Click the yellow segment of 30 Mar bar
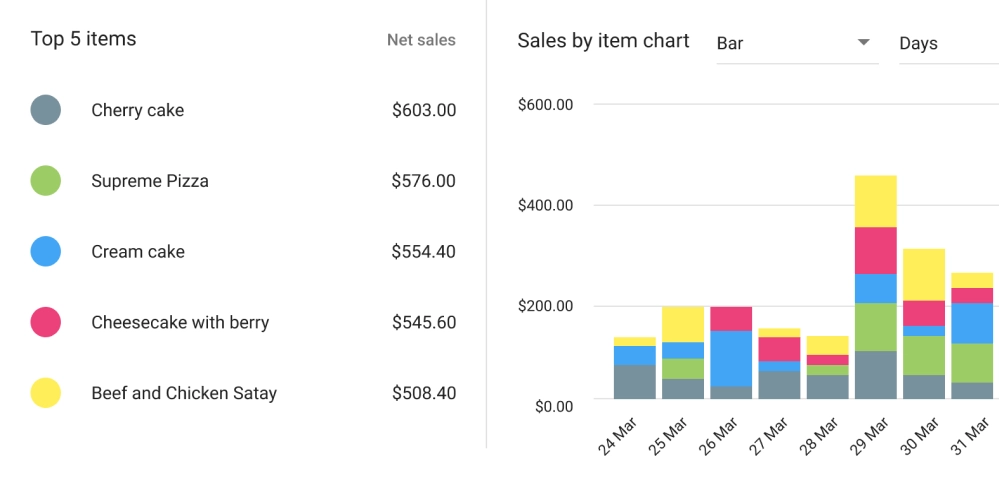 (923, 274)
